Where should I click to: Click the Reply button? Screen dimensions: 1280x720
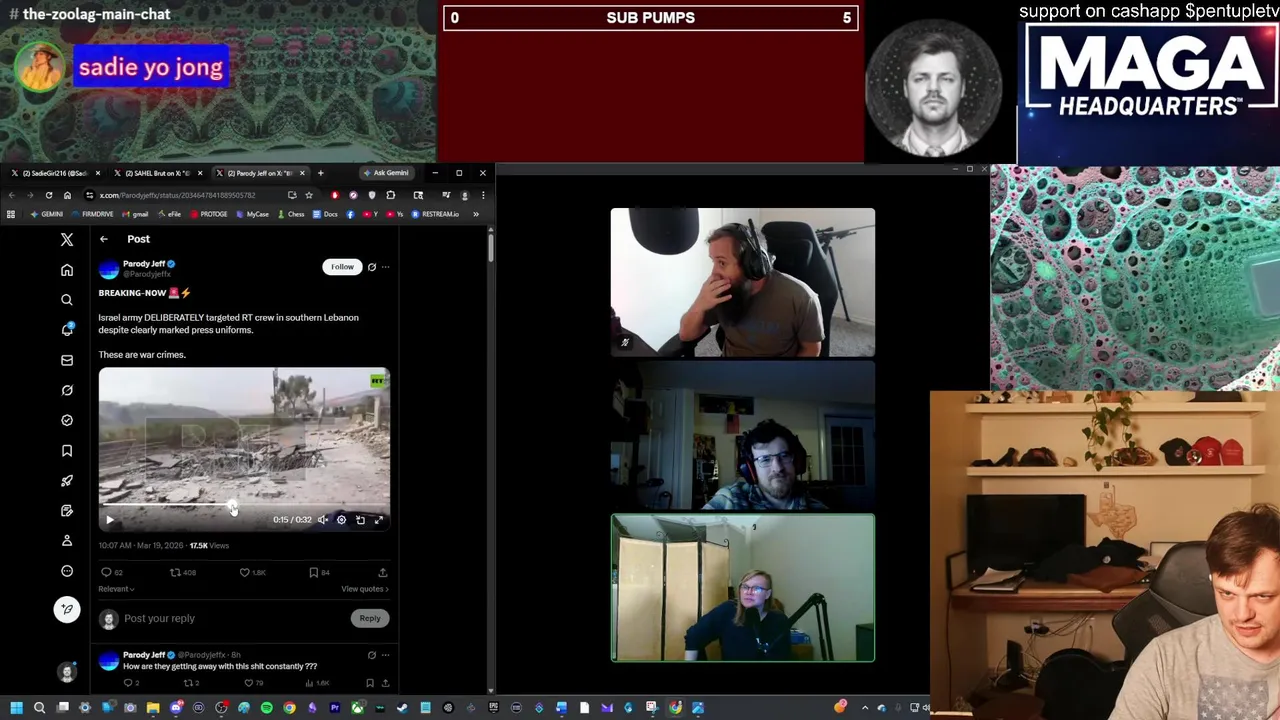coord(370,619)
